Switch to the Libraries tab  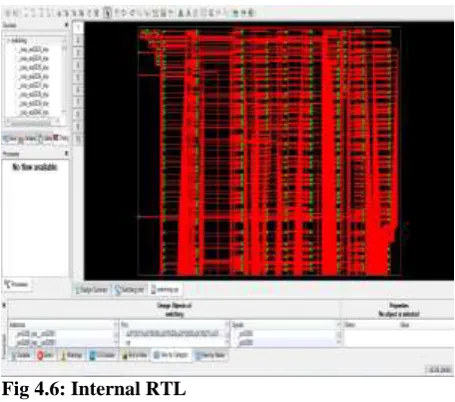(x=61, y=138)
